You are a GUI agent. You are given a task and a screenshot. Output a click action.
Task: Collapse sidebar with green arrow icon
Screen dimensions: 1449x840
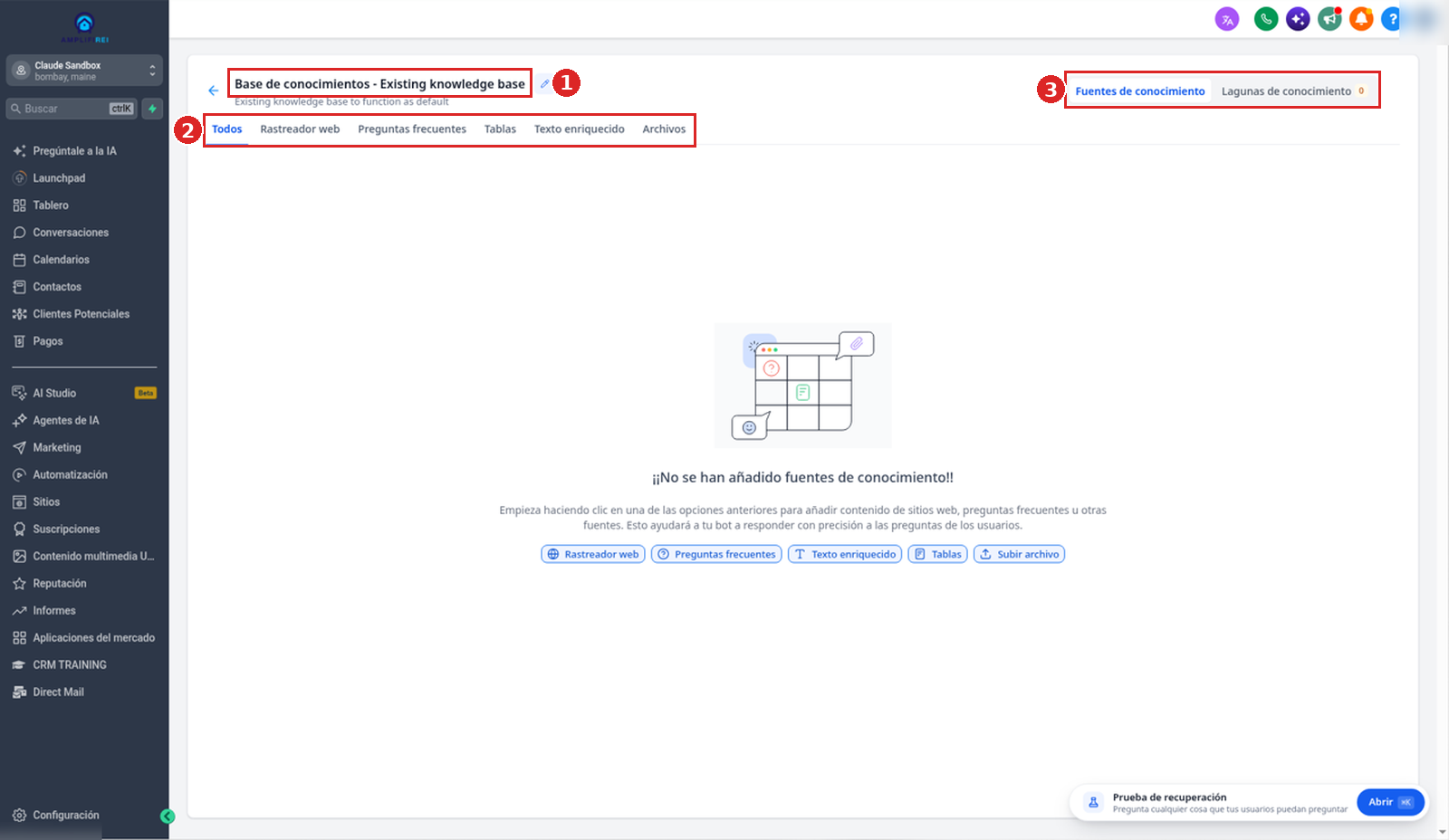click(x=168, y=816)
